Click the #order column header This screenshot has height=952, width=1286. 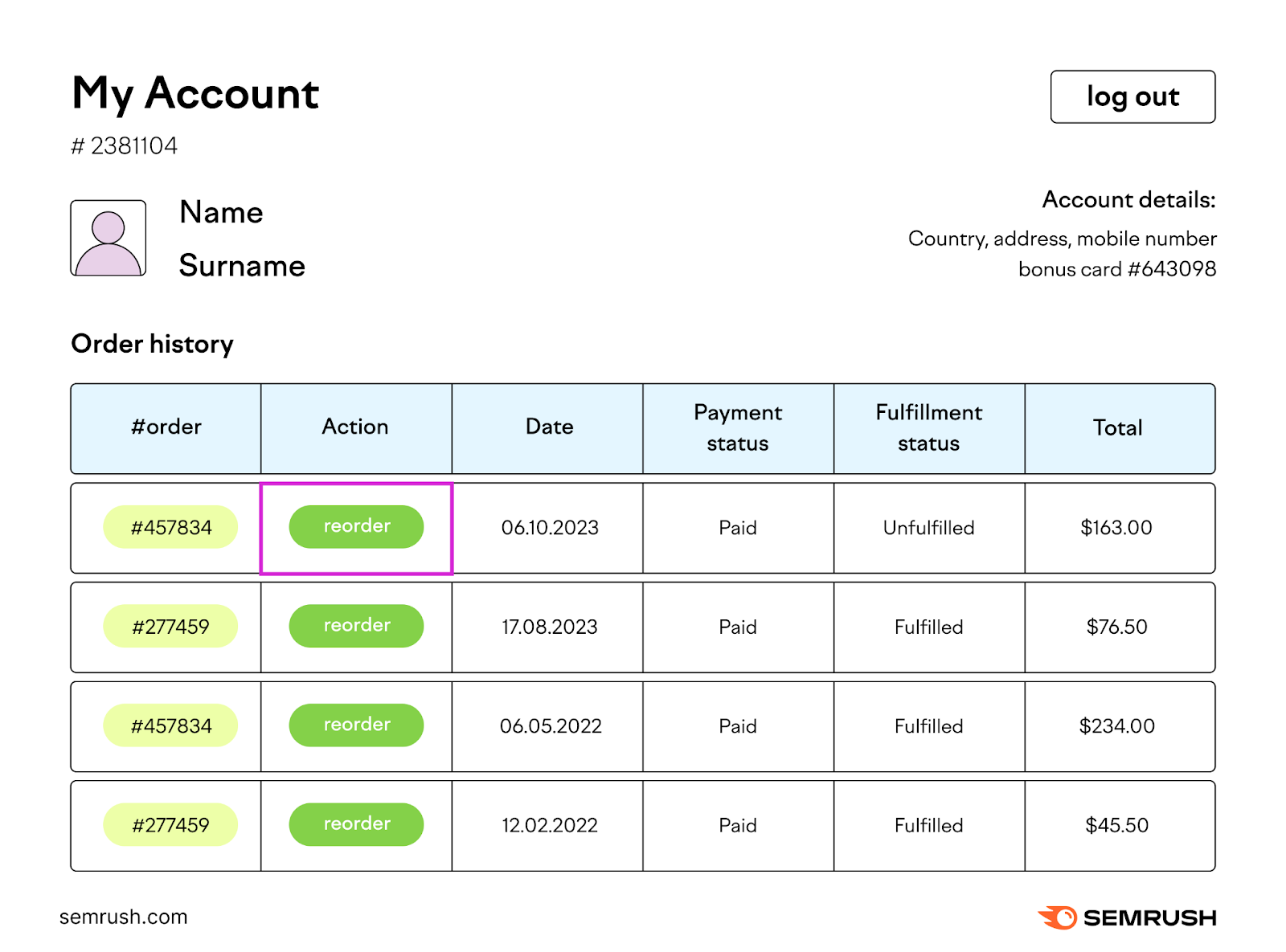(166, 427)
